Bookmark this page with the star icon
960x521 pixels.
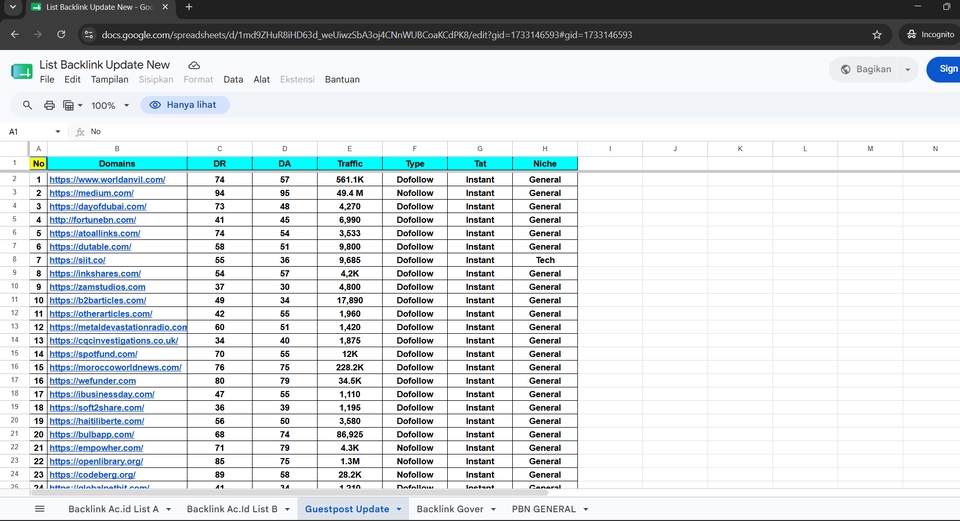click(877, 35)
